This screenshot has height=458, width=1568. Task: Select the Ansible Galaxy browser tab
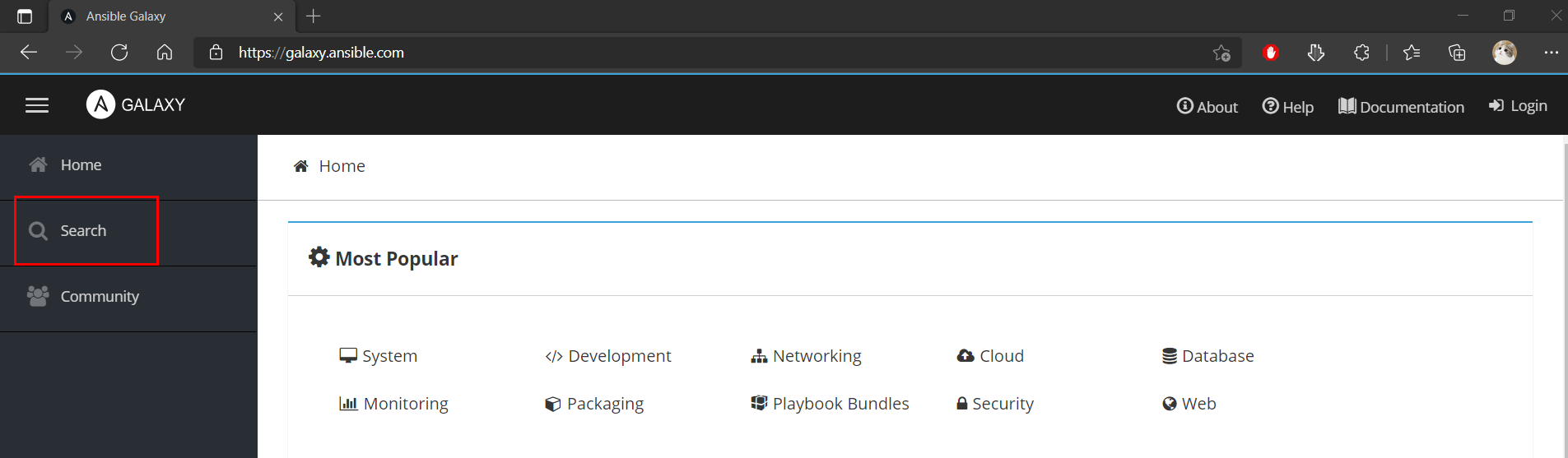173,16
